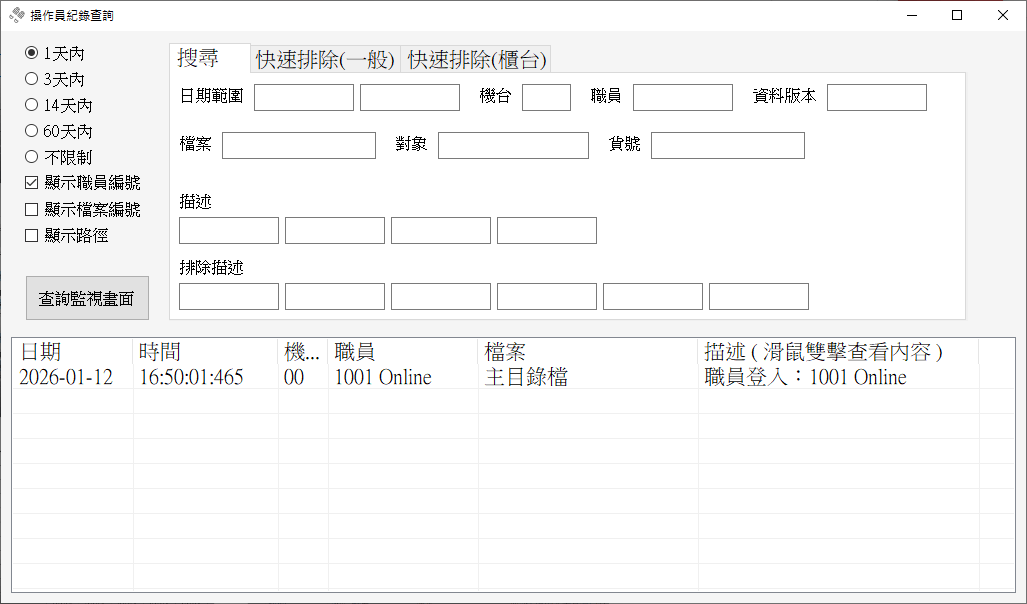Viewport: 1027px width, 604px height.
Task: Select the 14天內 option
Action: (x=31, y=104)
